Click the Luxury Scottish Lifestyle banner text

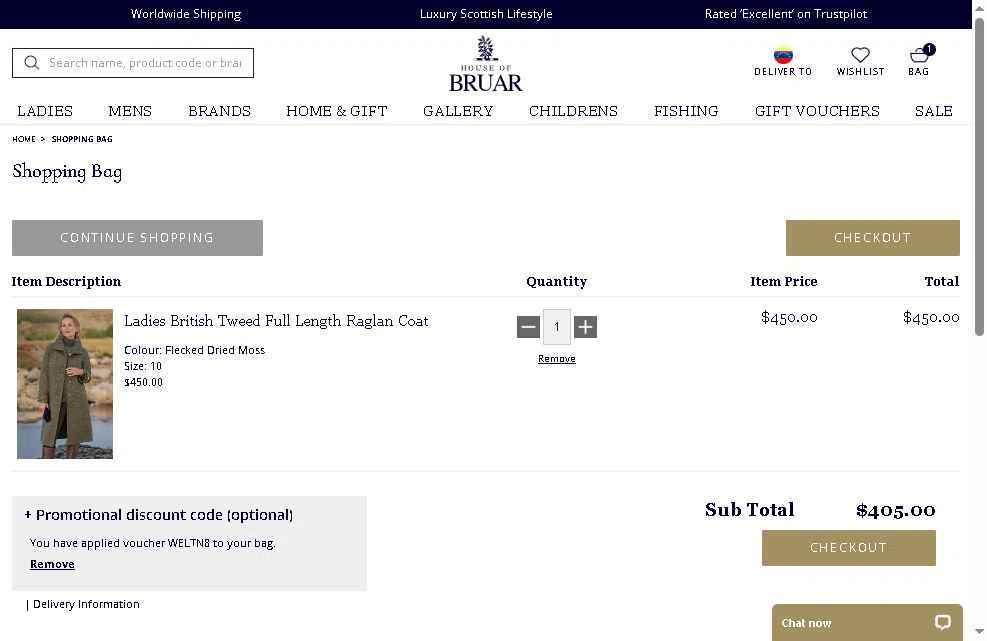pyautogui.click(x=486, y=14)
